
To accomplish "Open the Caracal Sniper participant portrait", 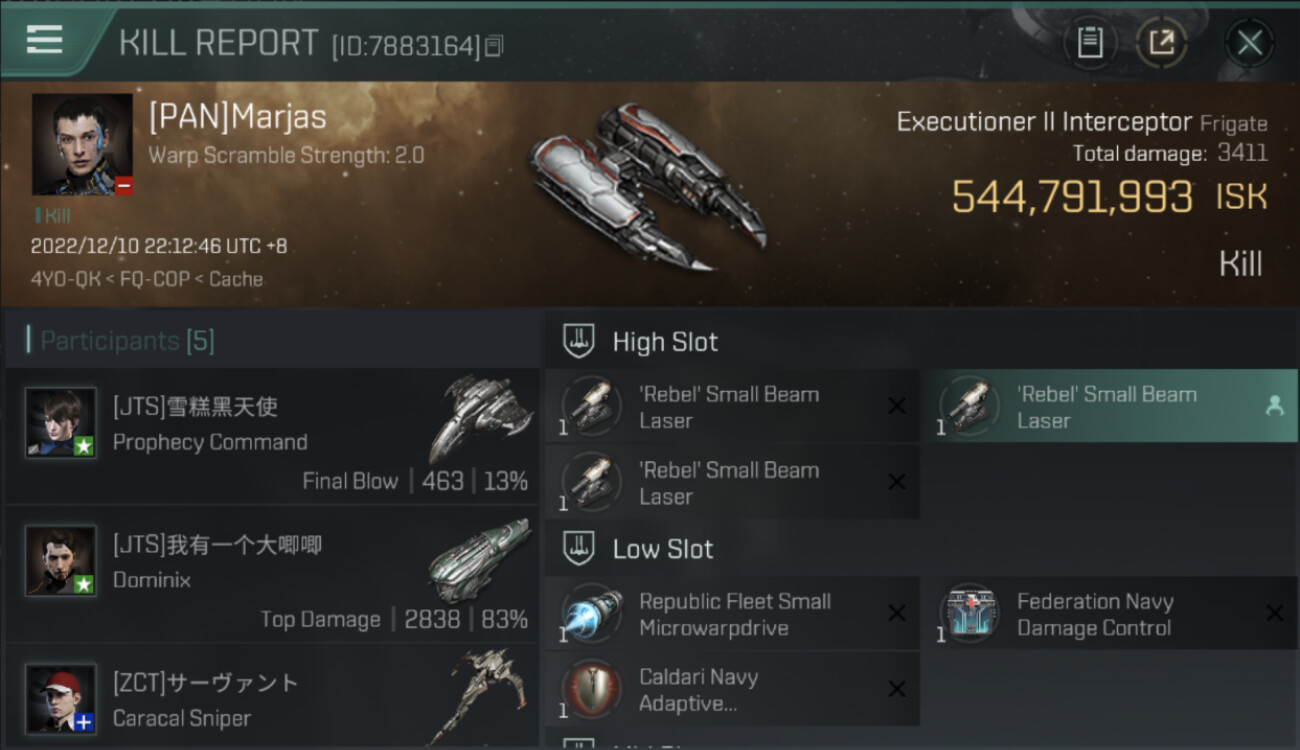I will [61, 698].
